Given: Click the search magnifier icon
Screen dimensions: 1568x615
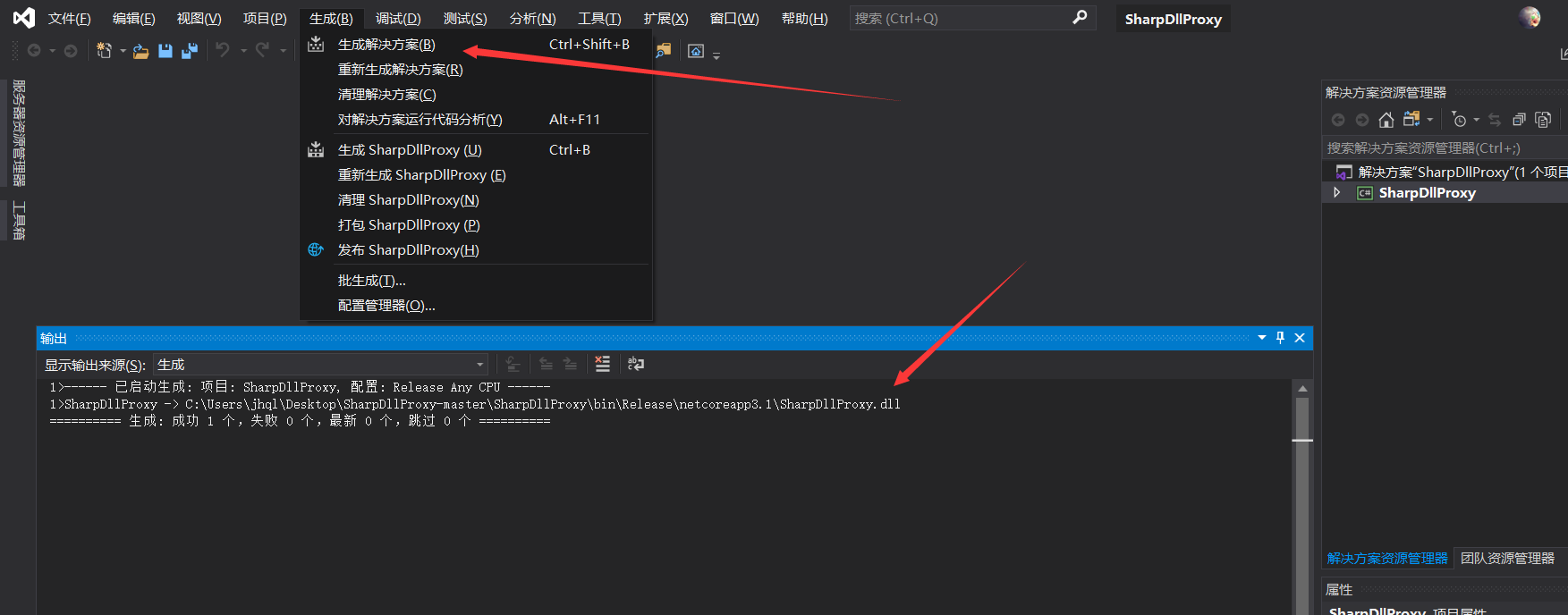Looking at the screenshot, I should (x=1081, y=17).
